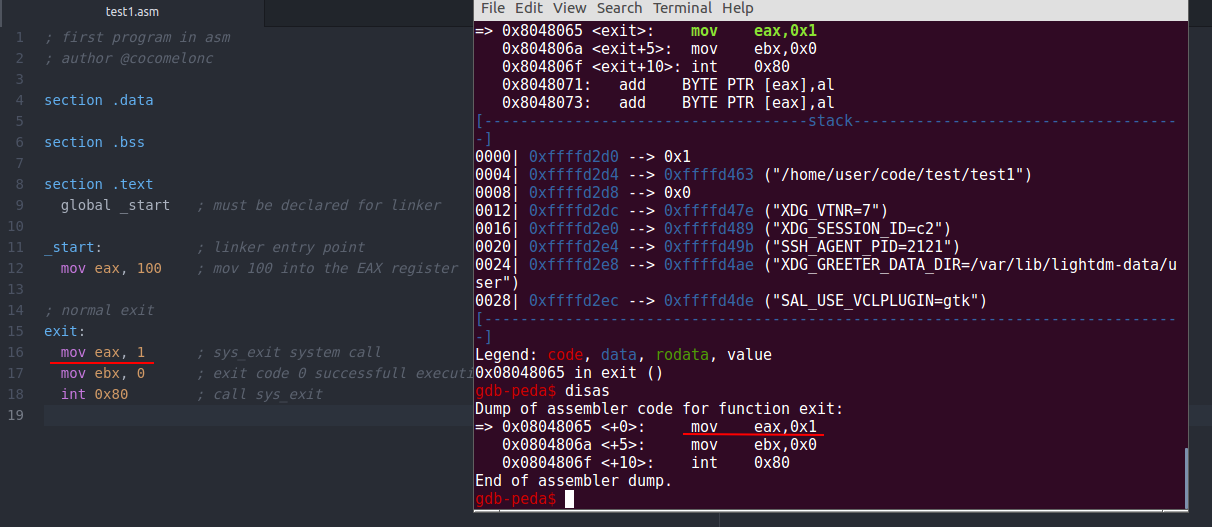The width and height of the screenshot is (1212, 527).
Task: Open the Help menu in terminal
Action: pos(738,8)
